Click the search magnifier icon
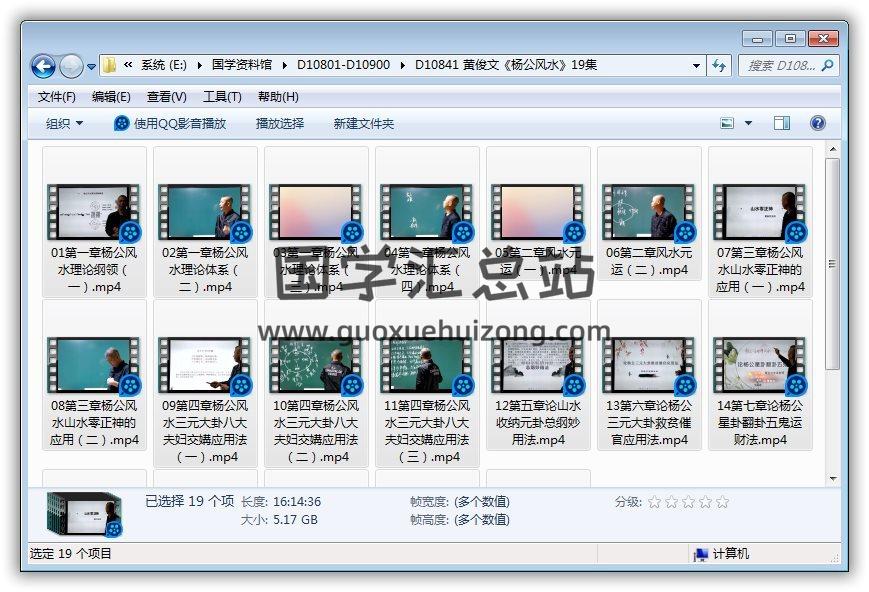869x592 pixels. 828,66
